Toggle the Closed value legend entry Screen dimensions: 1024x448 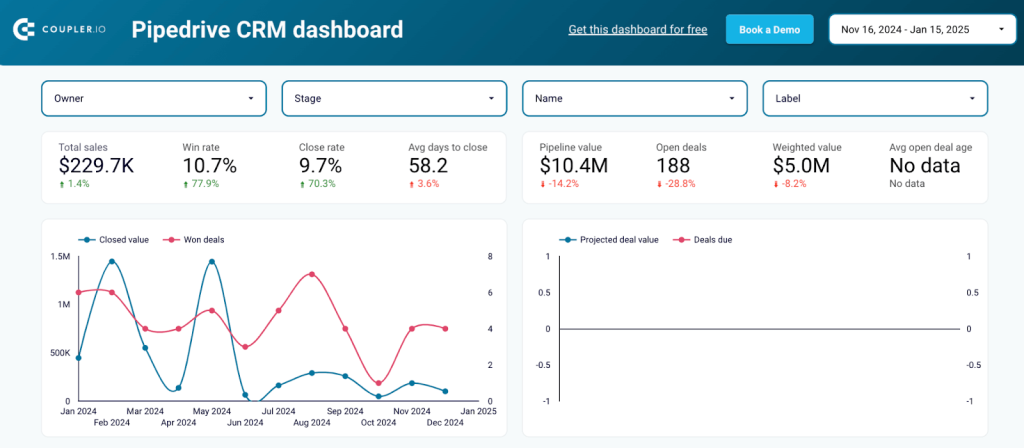coord(113,240)
